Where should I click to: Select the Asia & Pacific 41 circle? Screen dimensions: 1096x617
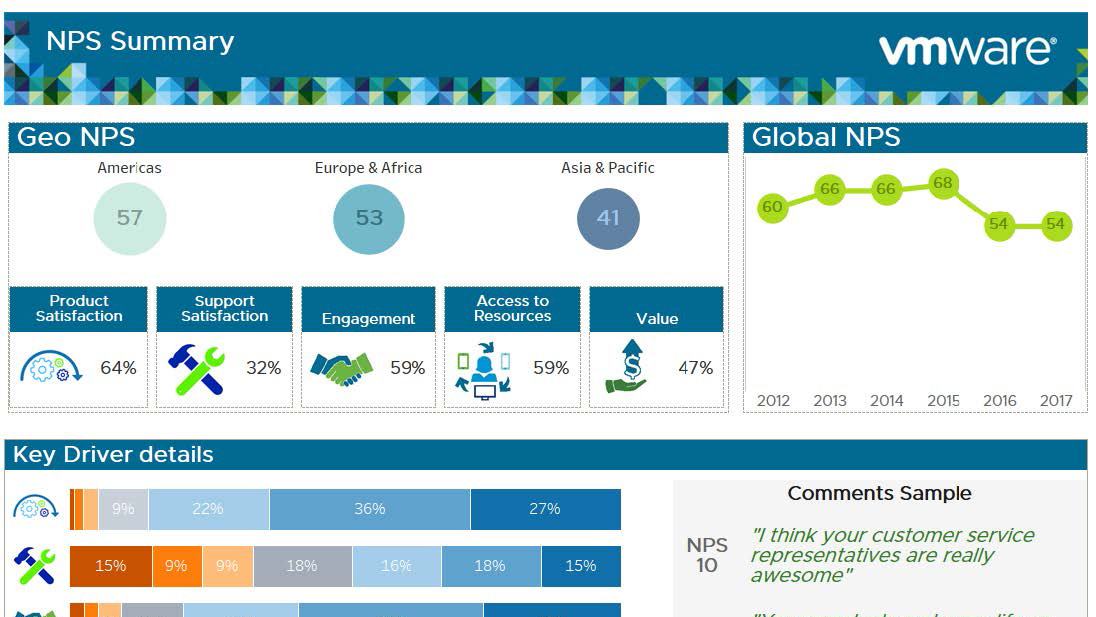(608, 218)
